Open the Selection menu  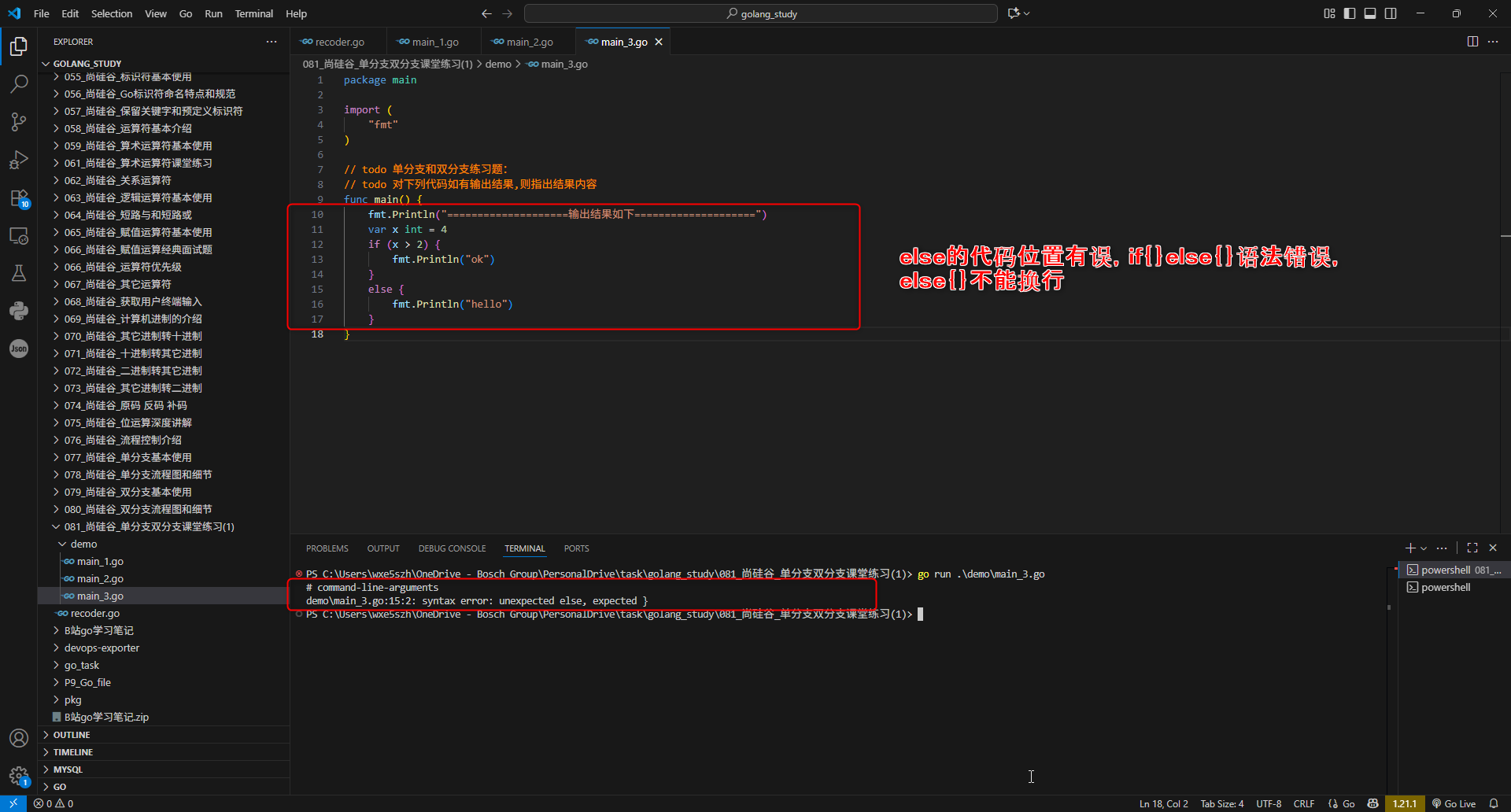[x=112, y=13]
